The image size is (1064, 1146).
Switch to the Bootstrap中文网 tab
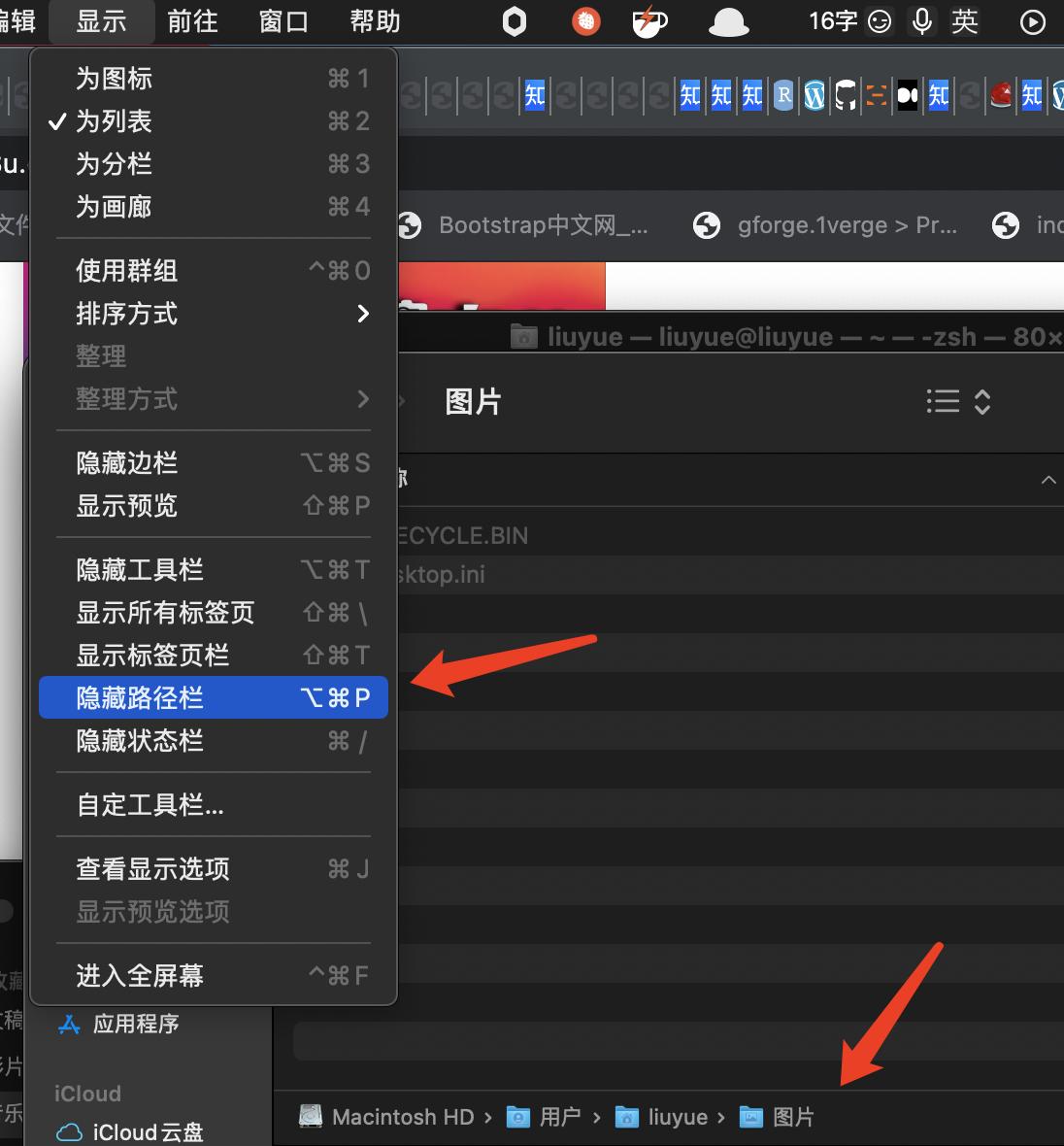click(524, 224)
